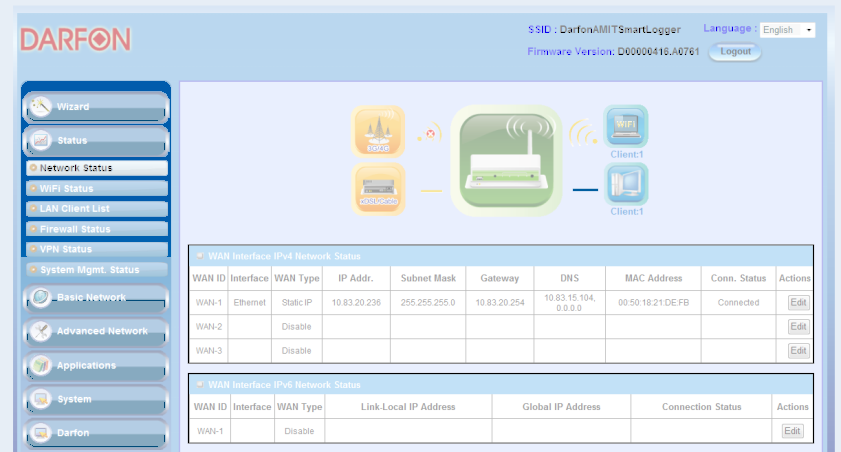Image resolution: width=841 pixels, height=452 pixels.
Task: Open the Wizard menu
Action: (96, 107)
